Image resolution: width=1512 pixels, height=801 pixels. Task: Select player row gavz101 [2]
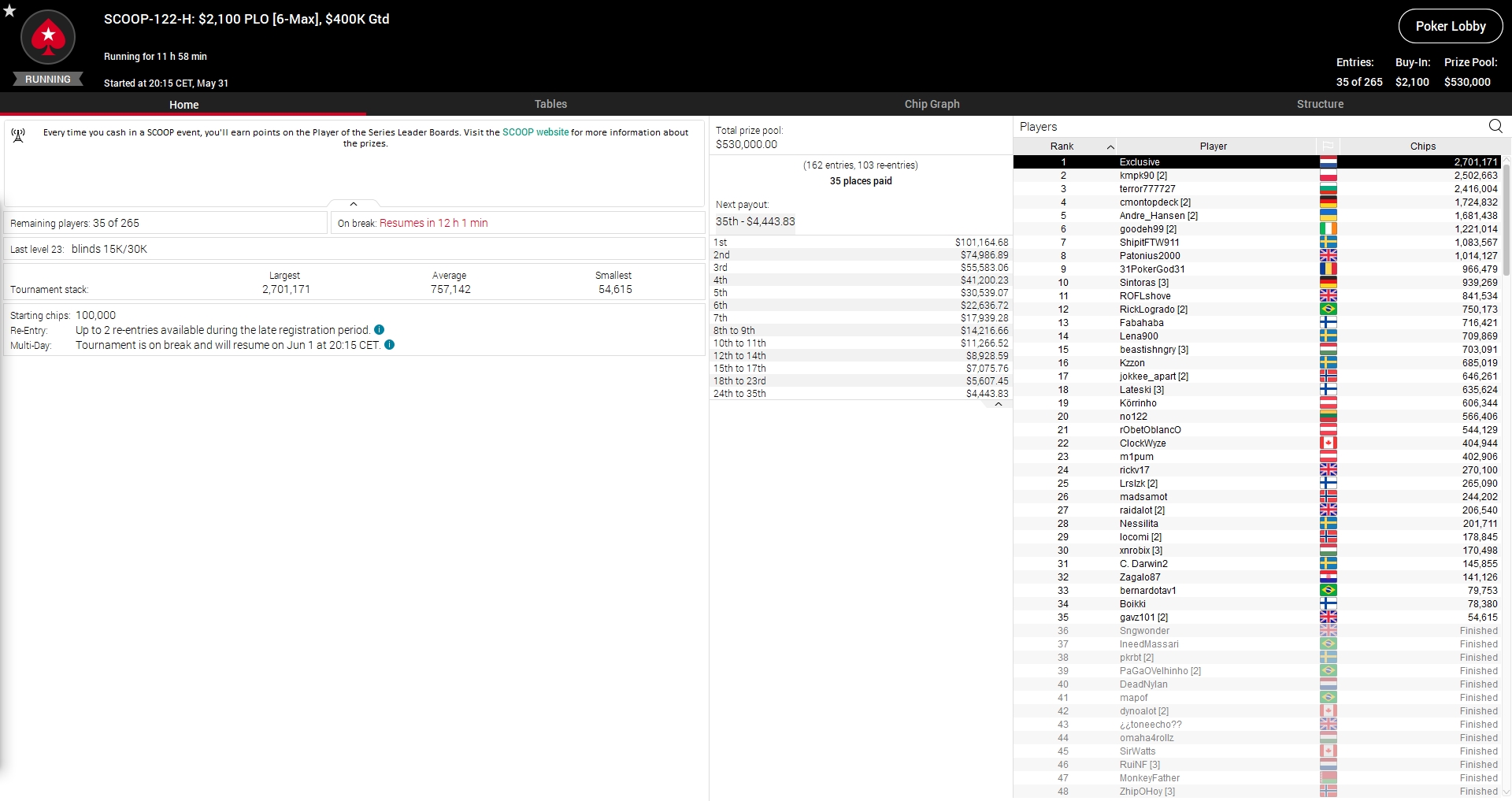(1257, 617)
